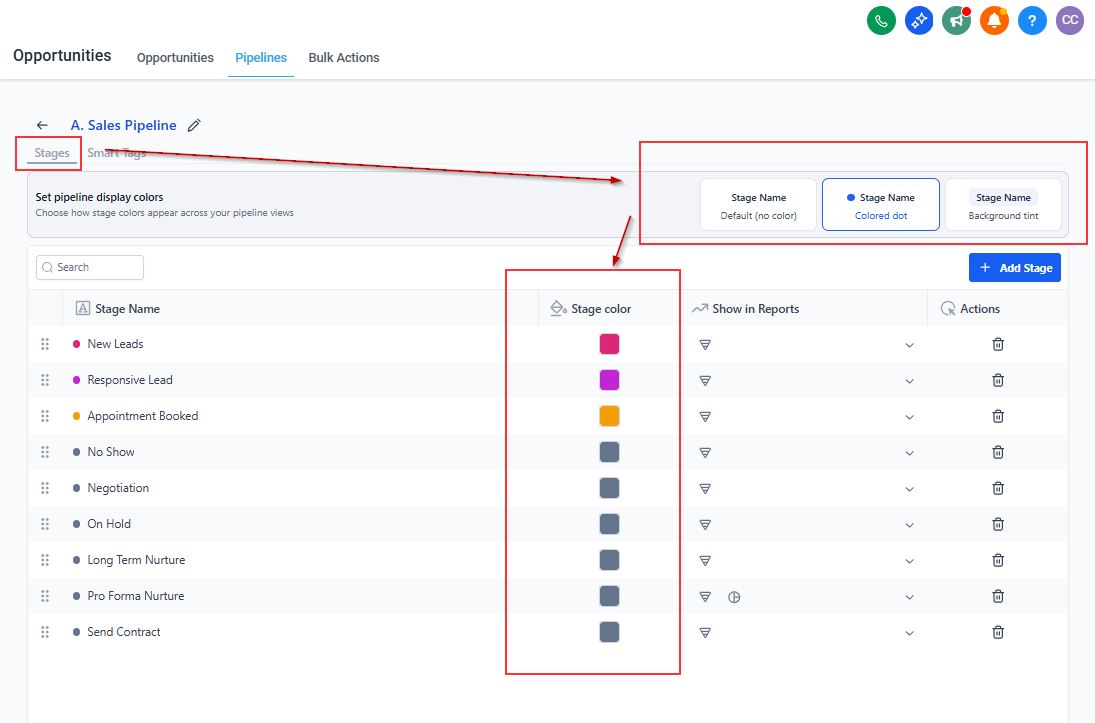This screenshot has width=1095, height=723.
Task: Click the back arrow next to pipeline name
Action: (x=42, y=126)
